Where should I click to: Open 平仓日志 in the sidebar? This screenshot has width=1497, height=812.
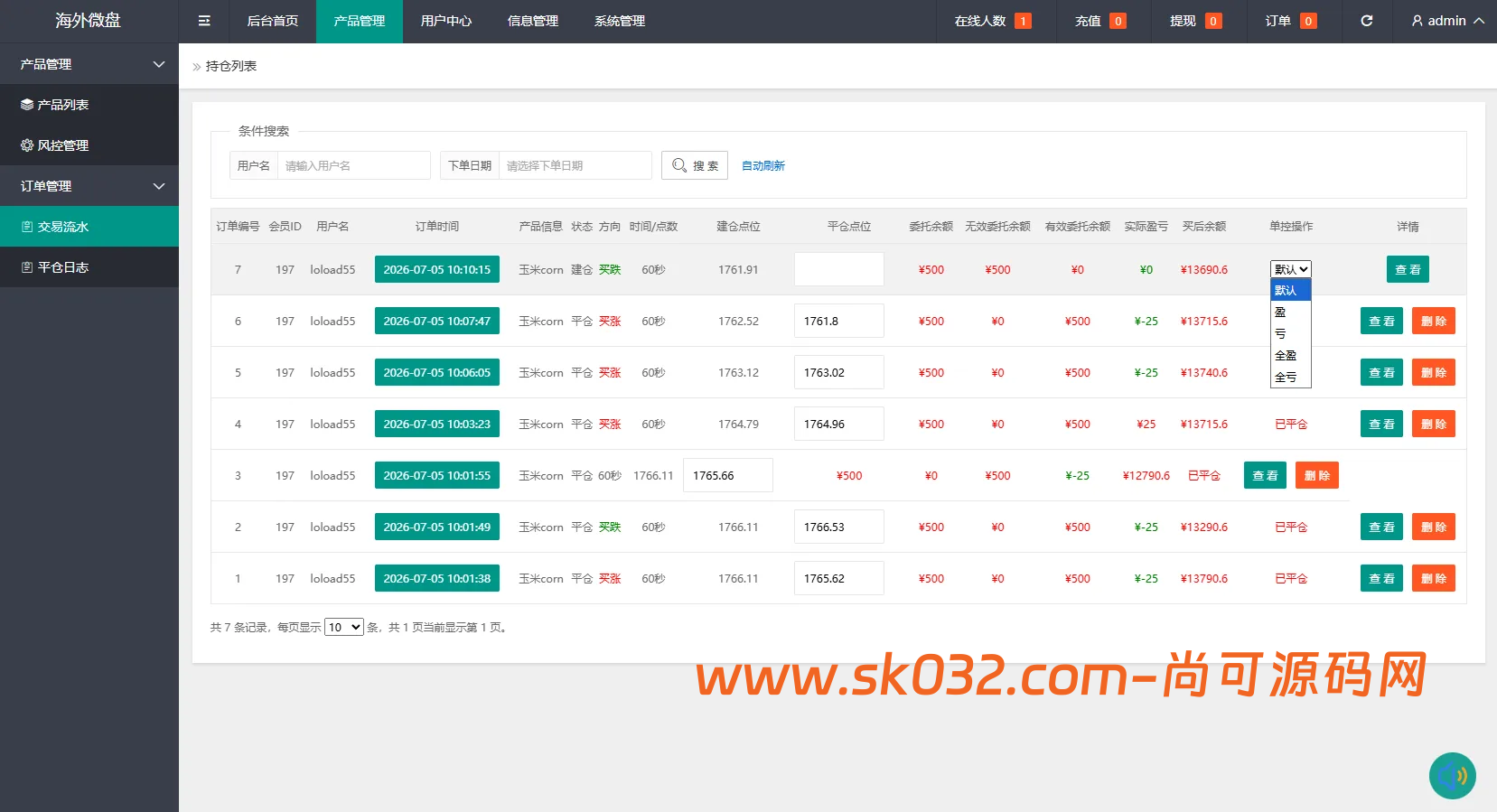(x=89, y=267)
